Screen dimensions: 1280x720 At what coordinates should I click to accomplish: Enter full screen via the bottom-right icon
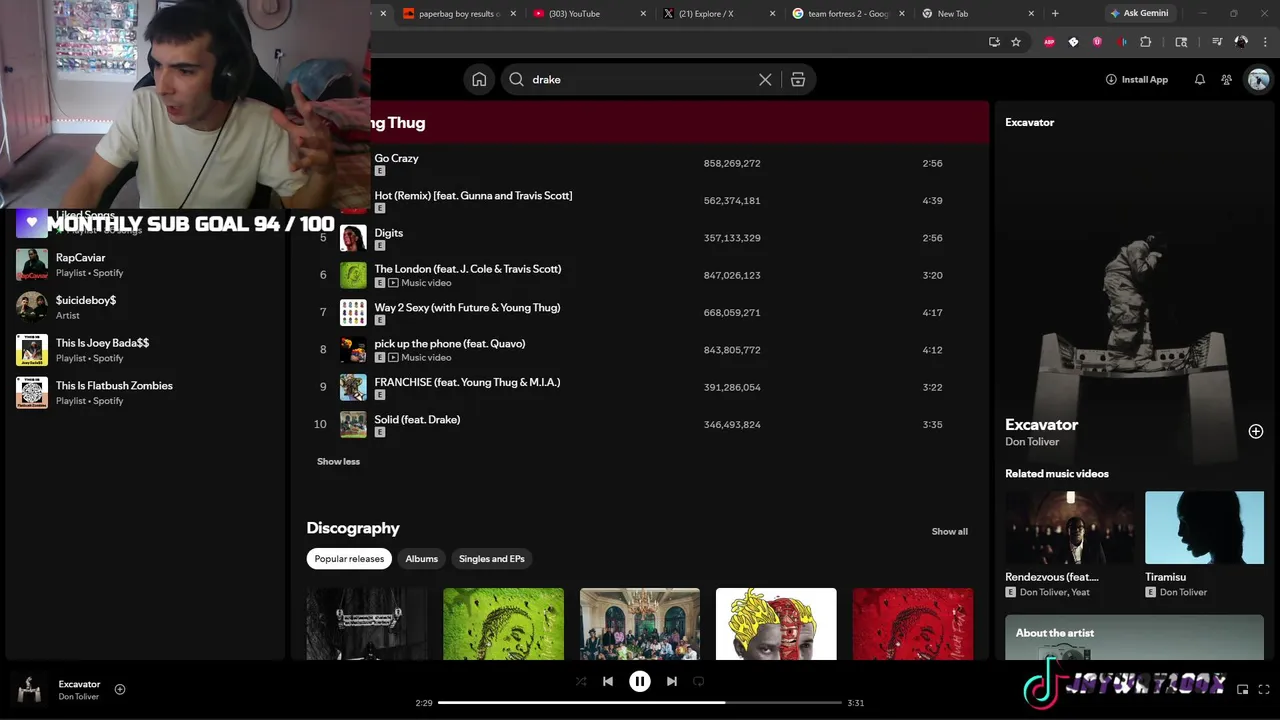1265,689
